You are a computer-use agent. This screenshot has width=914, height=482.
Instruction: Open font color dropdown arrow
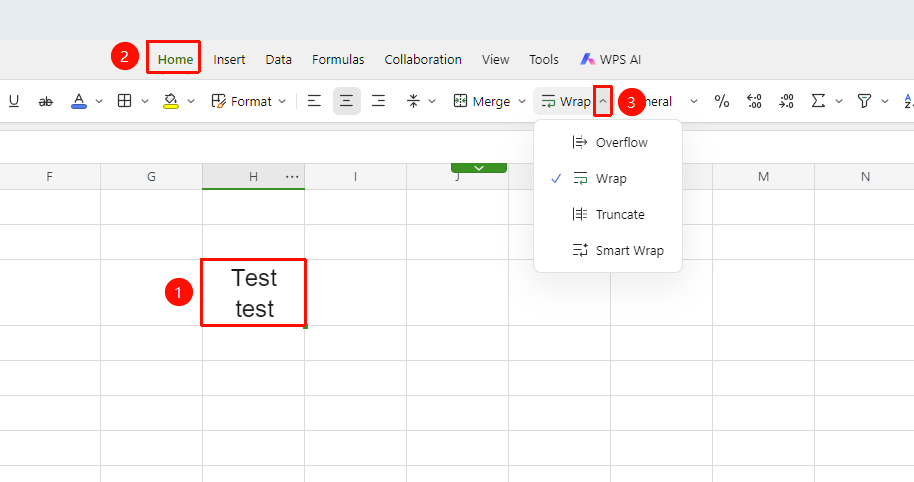(99, 101)
